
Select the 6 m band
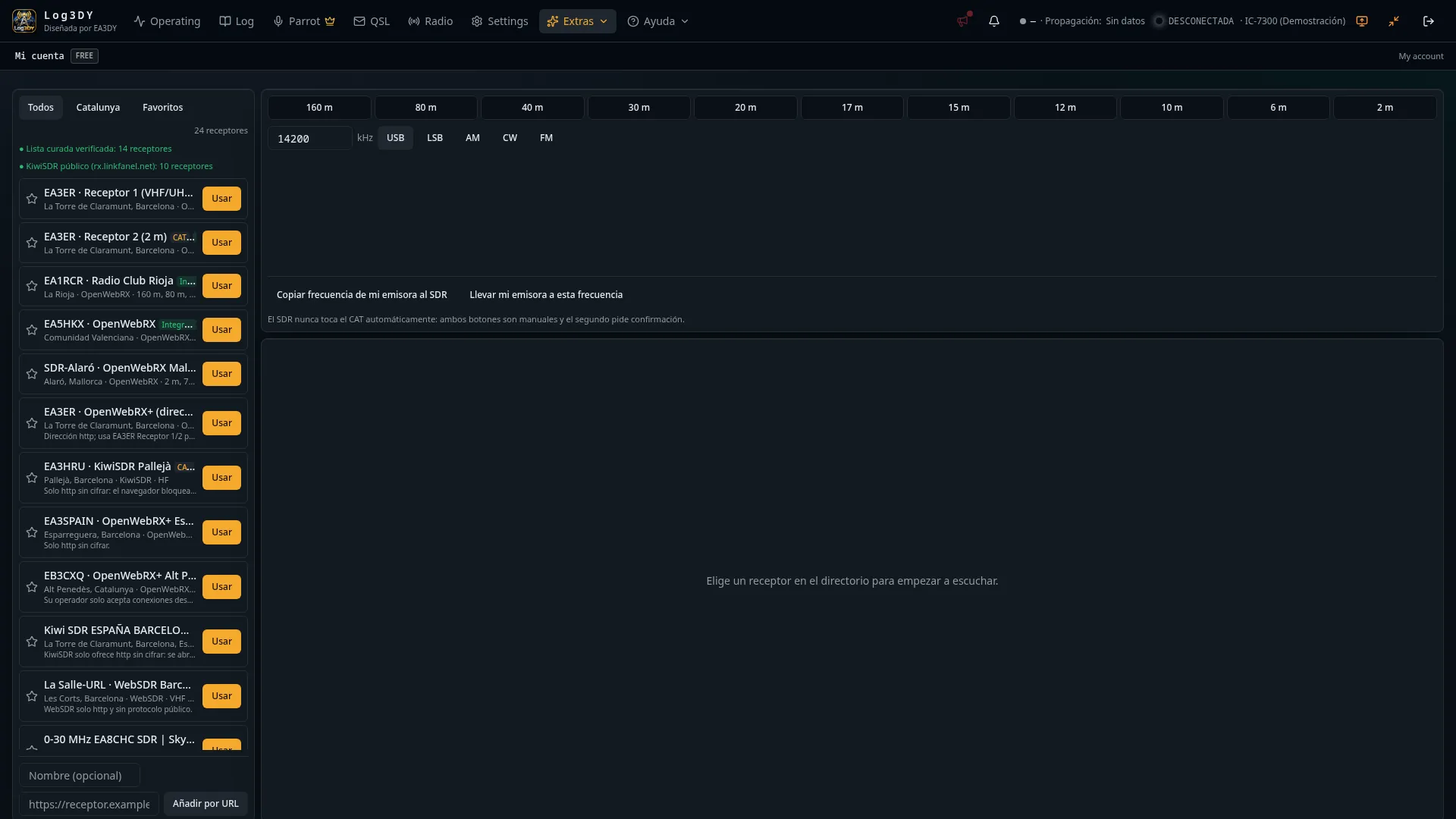point(1279,108)
